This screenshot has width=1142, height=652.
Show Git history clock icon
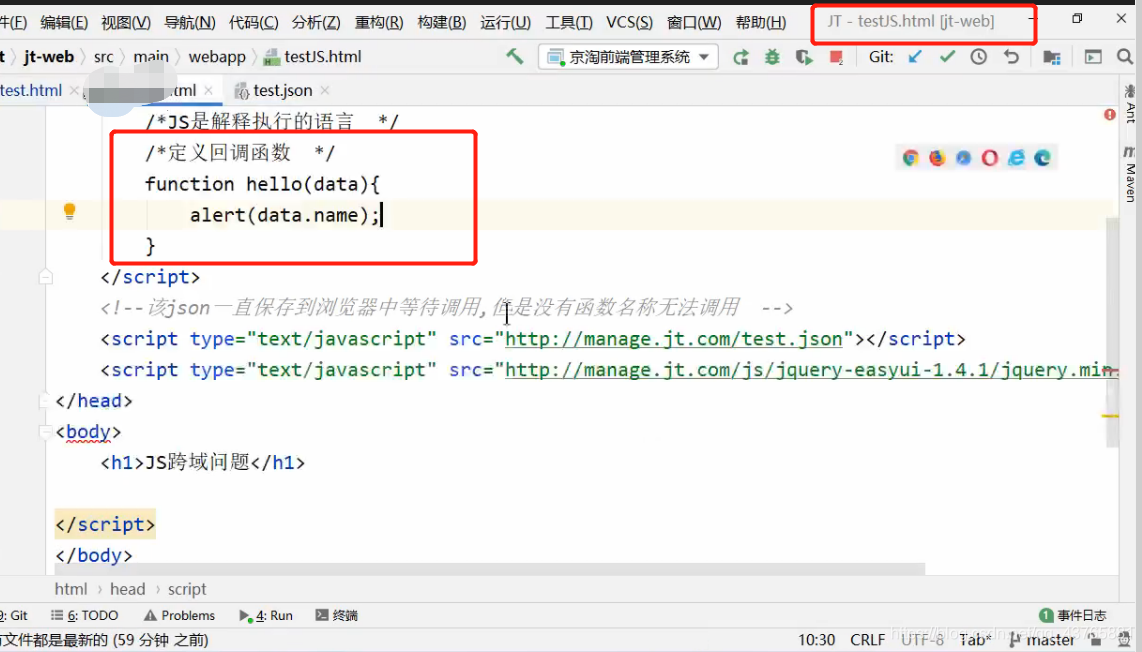(x=978, y=56)
